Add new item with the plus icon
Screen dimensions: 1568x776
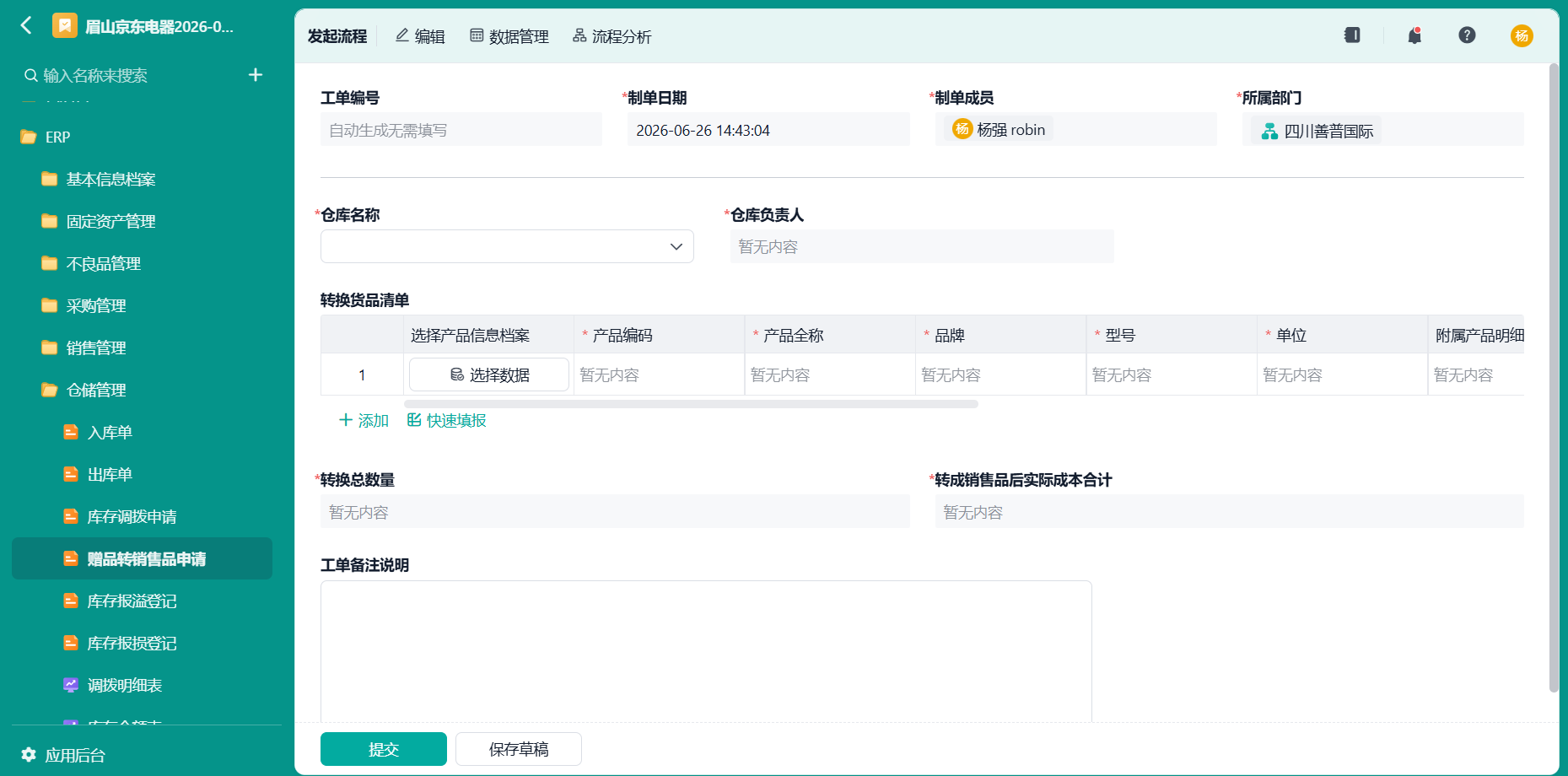(x=256, y=75)
